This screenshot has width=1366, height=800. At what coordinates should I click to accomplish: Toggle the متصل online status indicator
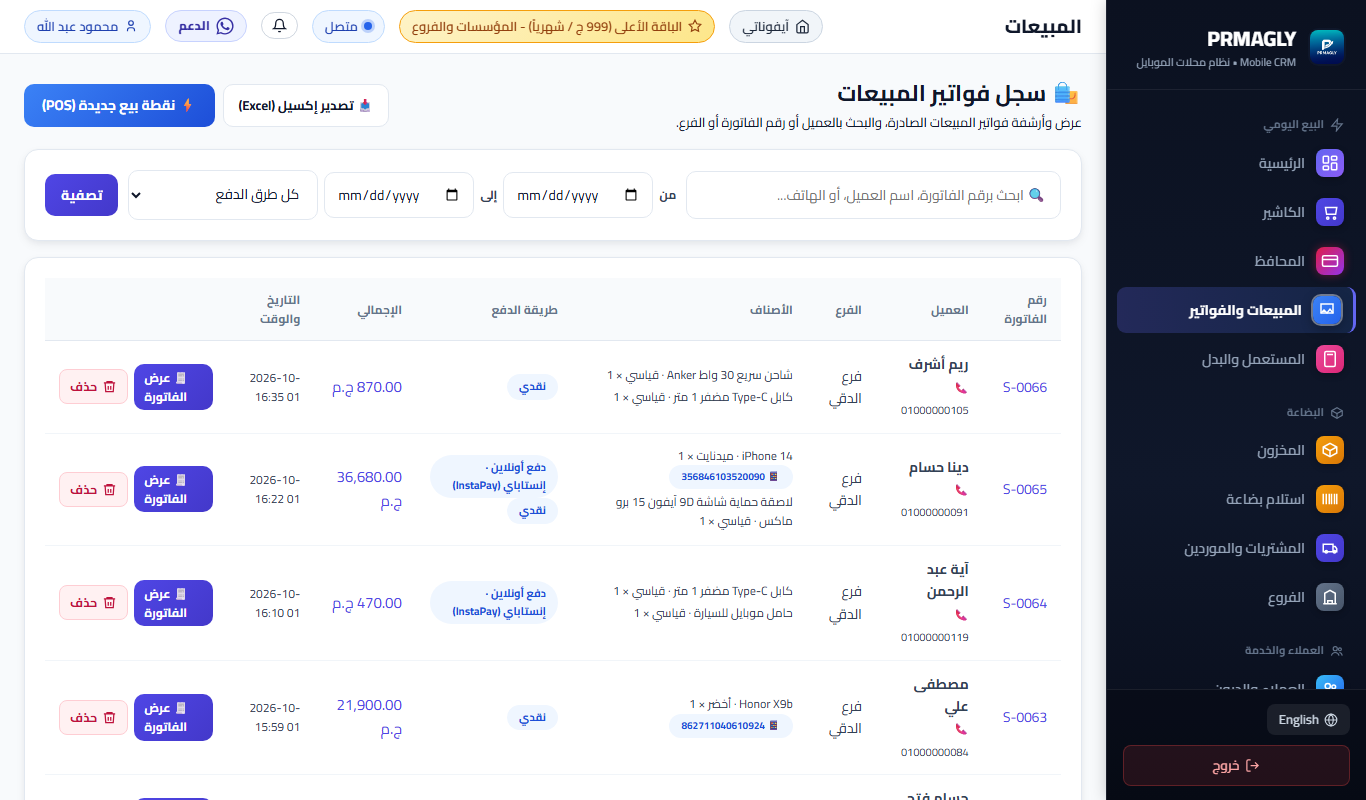348,26
